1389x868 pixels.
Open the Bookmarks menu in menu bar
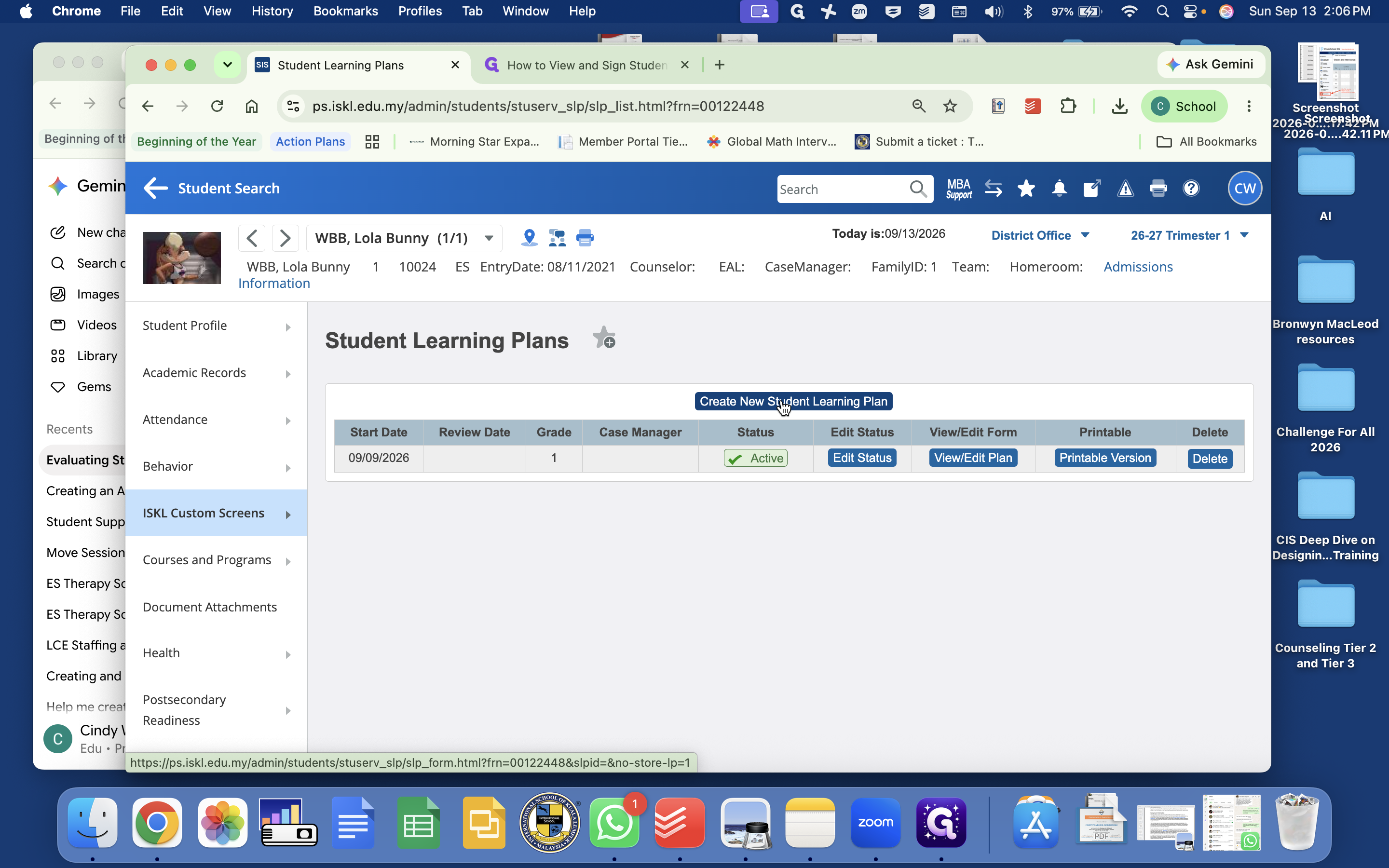coord(345,11)
